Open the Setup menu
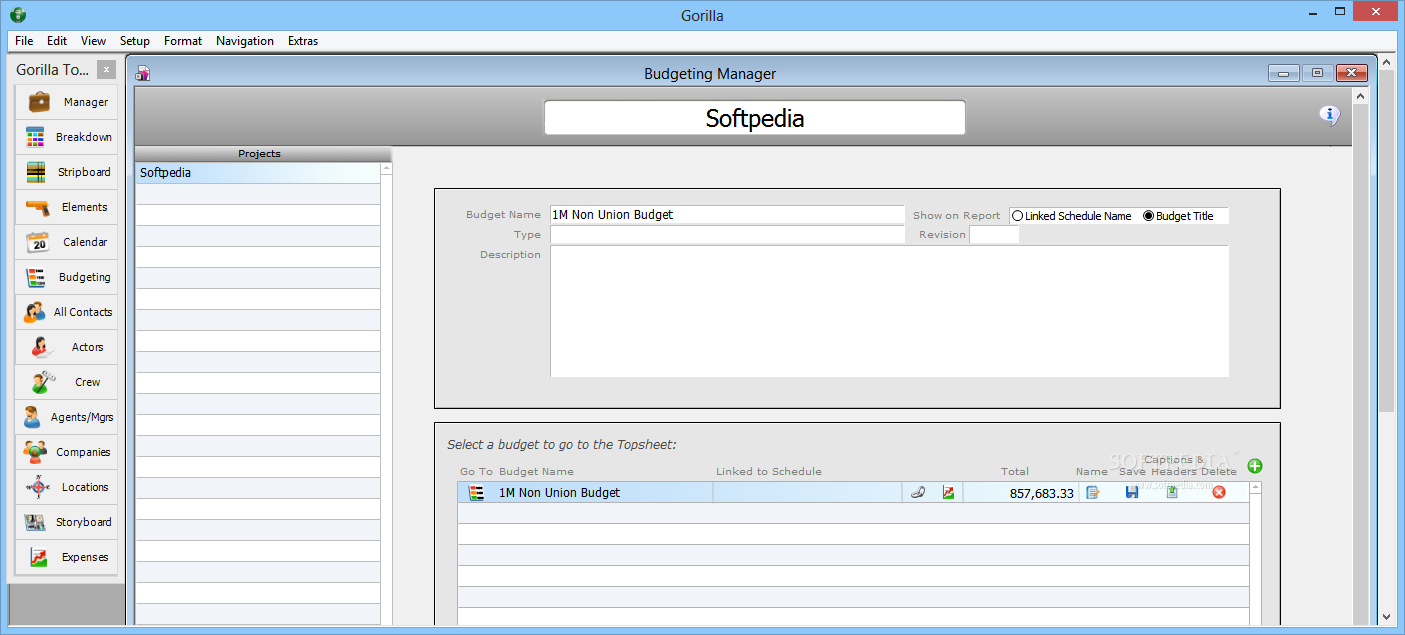This screenshot has height=635, width=1405. tap(135, 41)
